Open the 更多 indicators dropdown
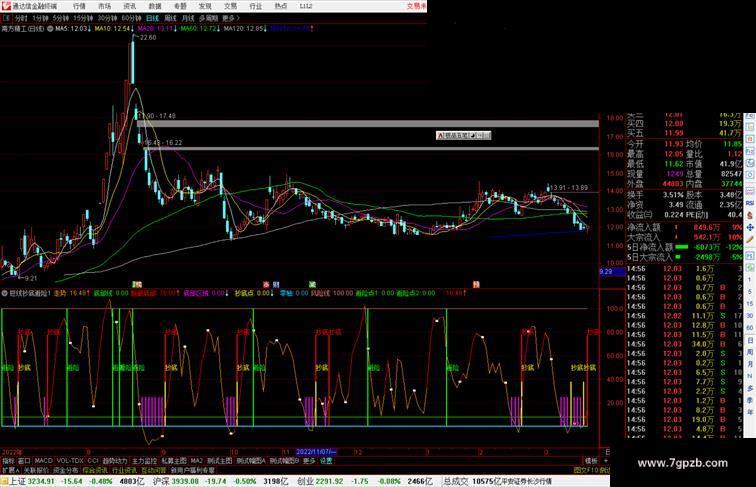 pos(309,461)
